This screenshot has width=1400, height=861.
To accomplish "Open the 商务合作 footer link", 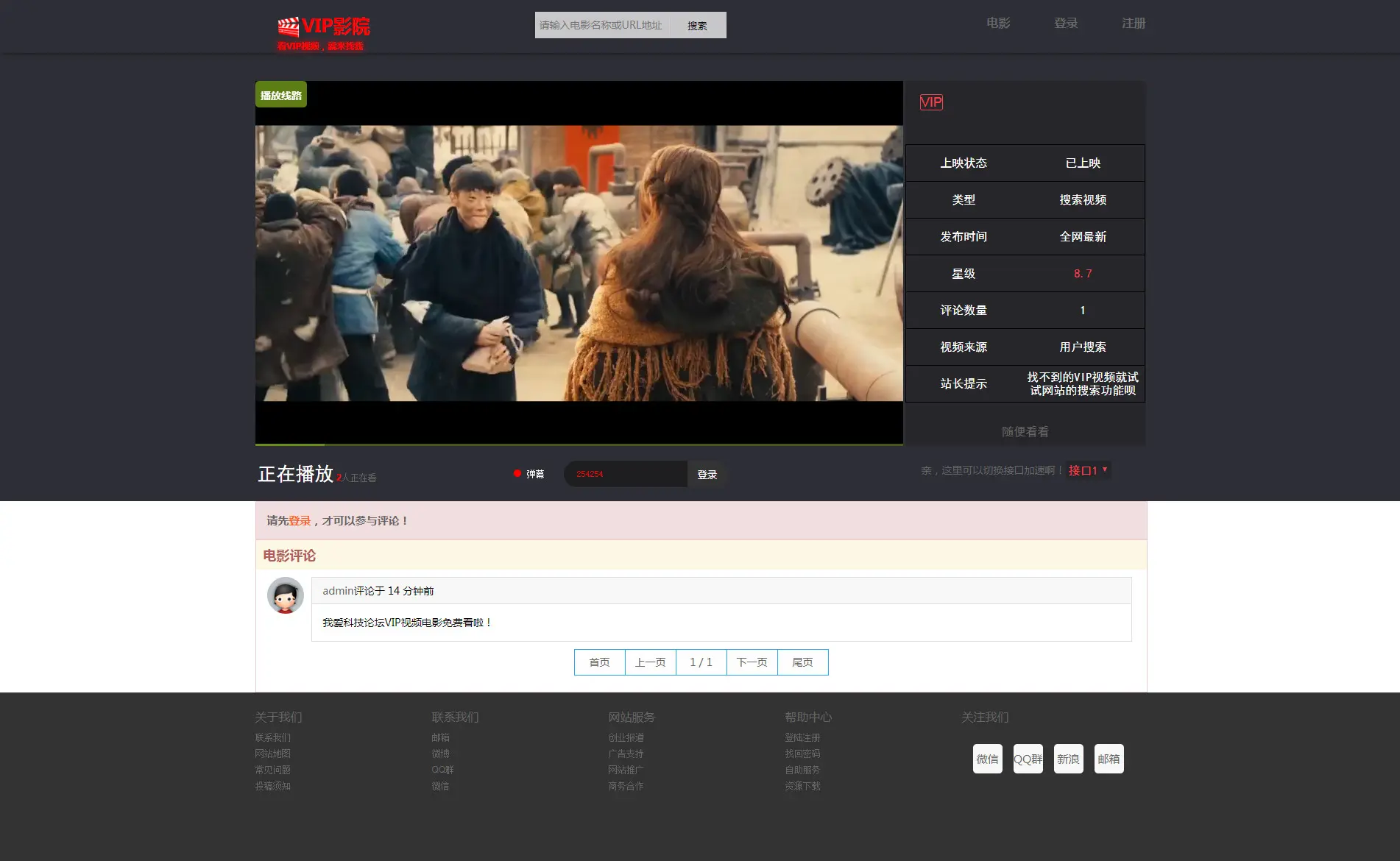I will (626, 786).
